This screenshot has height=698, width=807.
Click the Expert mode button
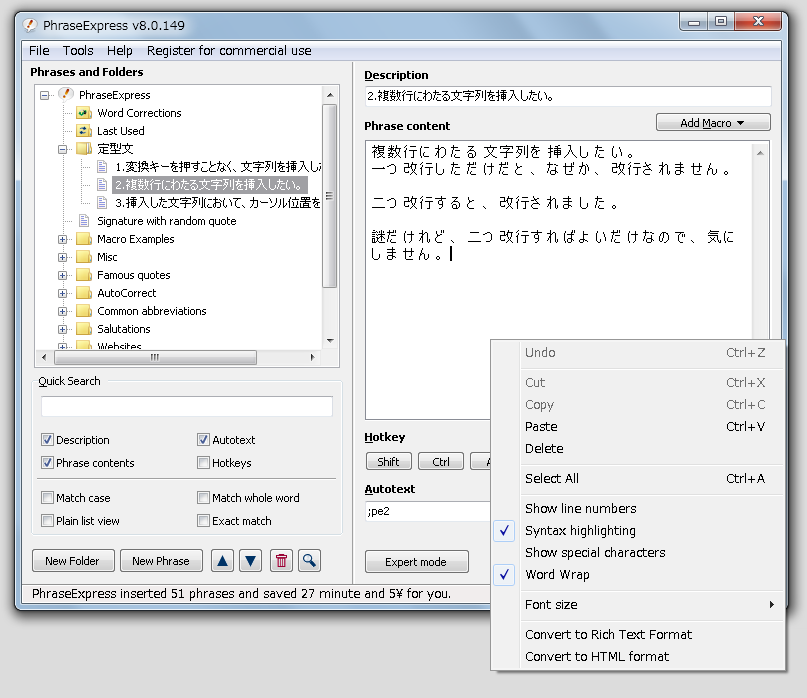click(416, 562)
